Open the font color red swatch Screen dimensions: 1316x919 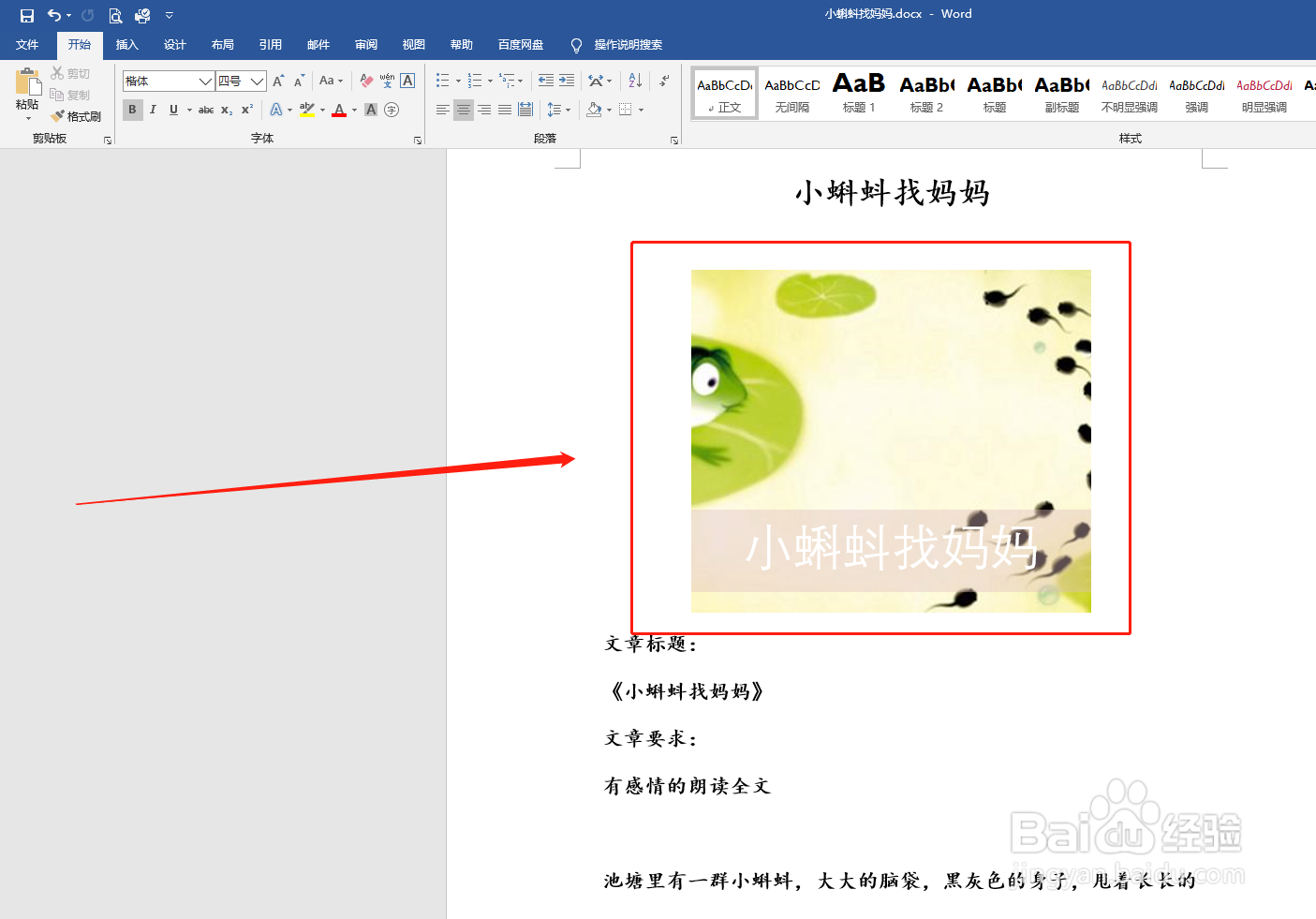tap(338, 110)
